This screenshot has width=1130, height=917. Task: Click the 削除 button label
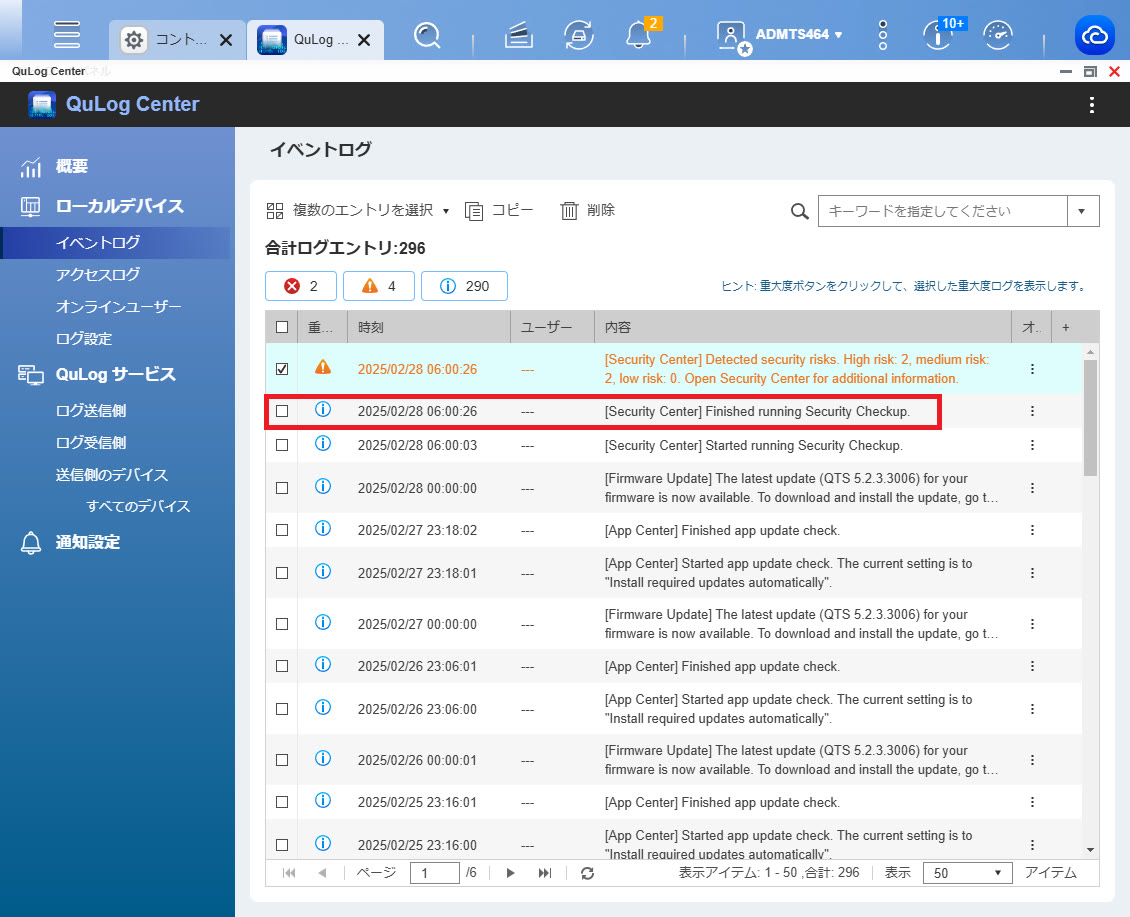coord(600,211)
